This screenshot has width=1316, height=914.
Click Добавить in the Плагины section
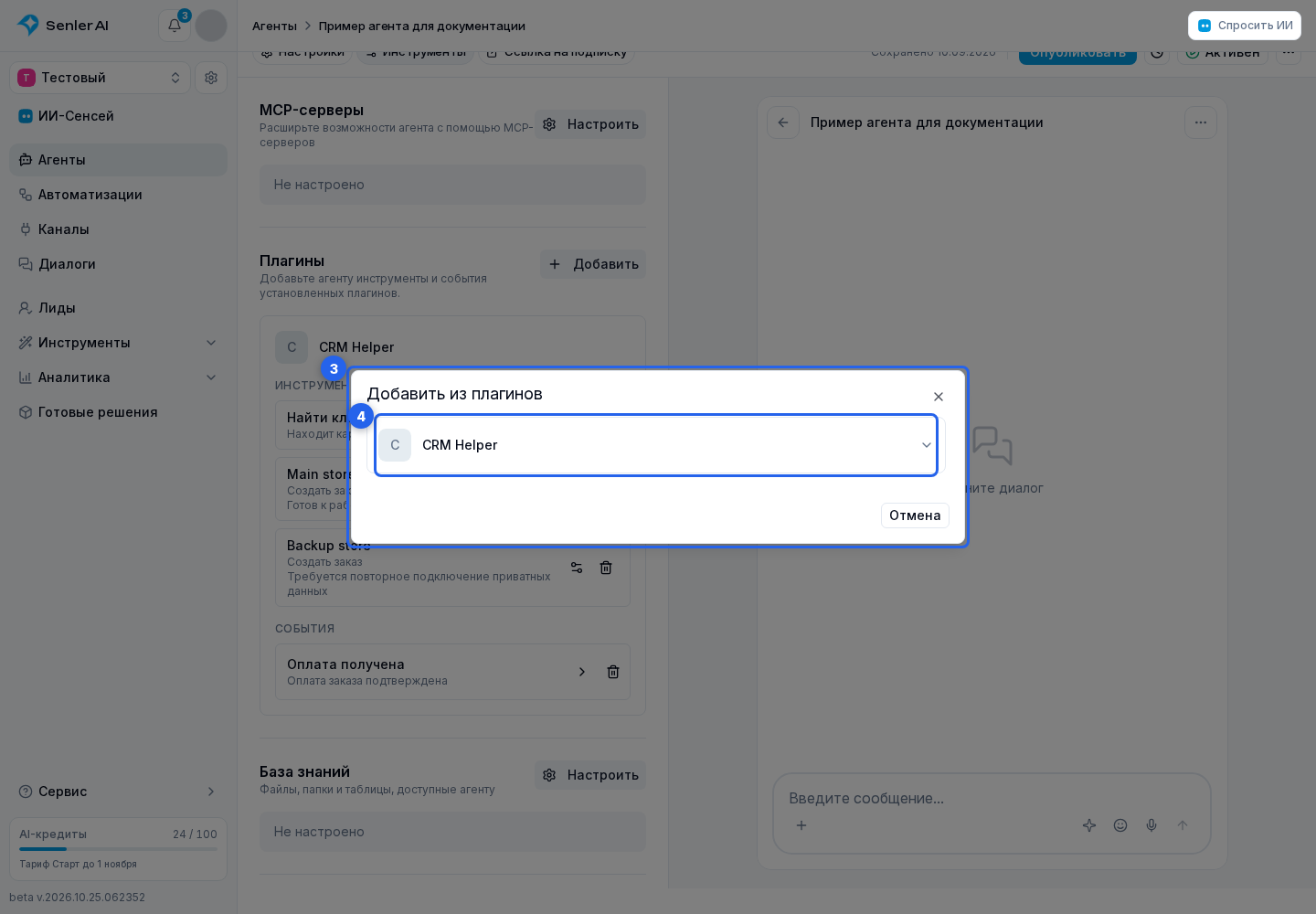click(x=593, y=264)
